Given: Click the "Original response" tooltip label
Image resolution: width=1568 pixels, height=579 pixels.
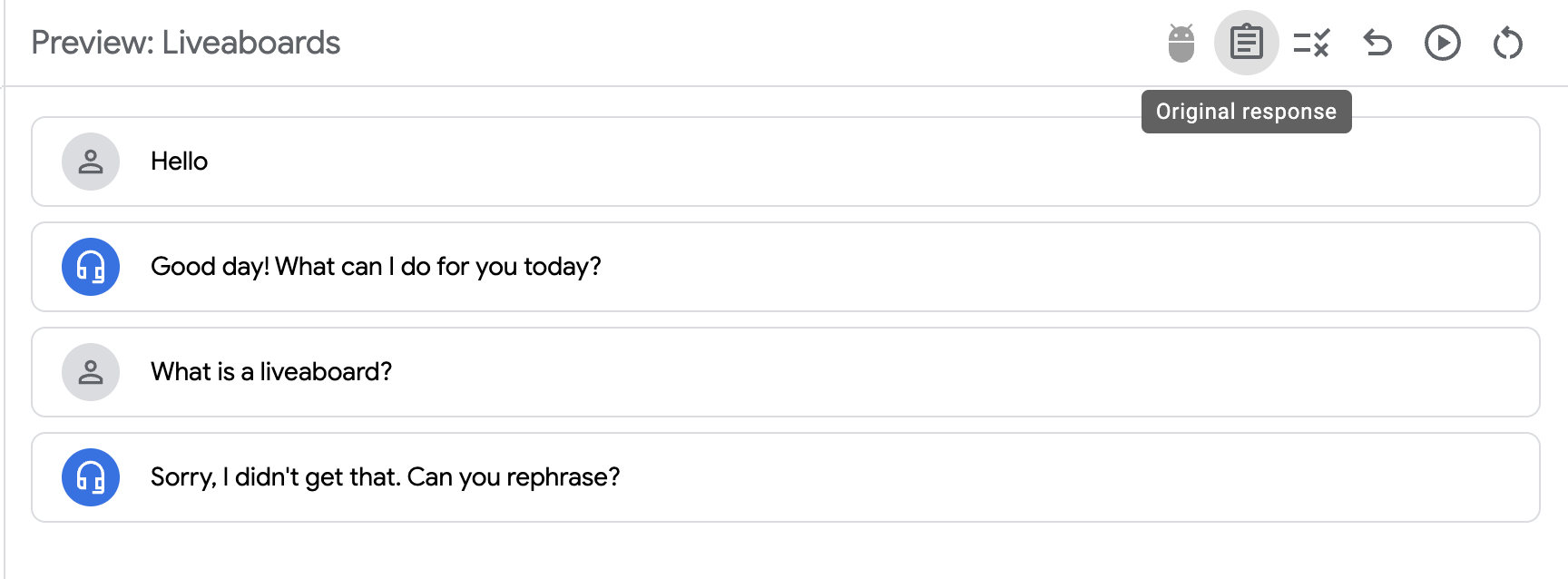Looking at the screenshot, I should (x=1246, y=112).
